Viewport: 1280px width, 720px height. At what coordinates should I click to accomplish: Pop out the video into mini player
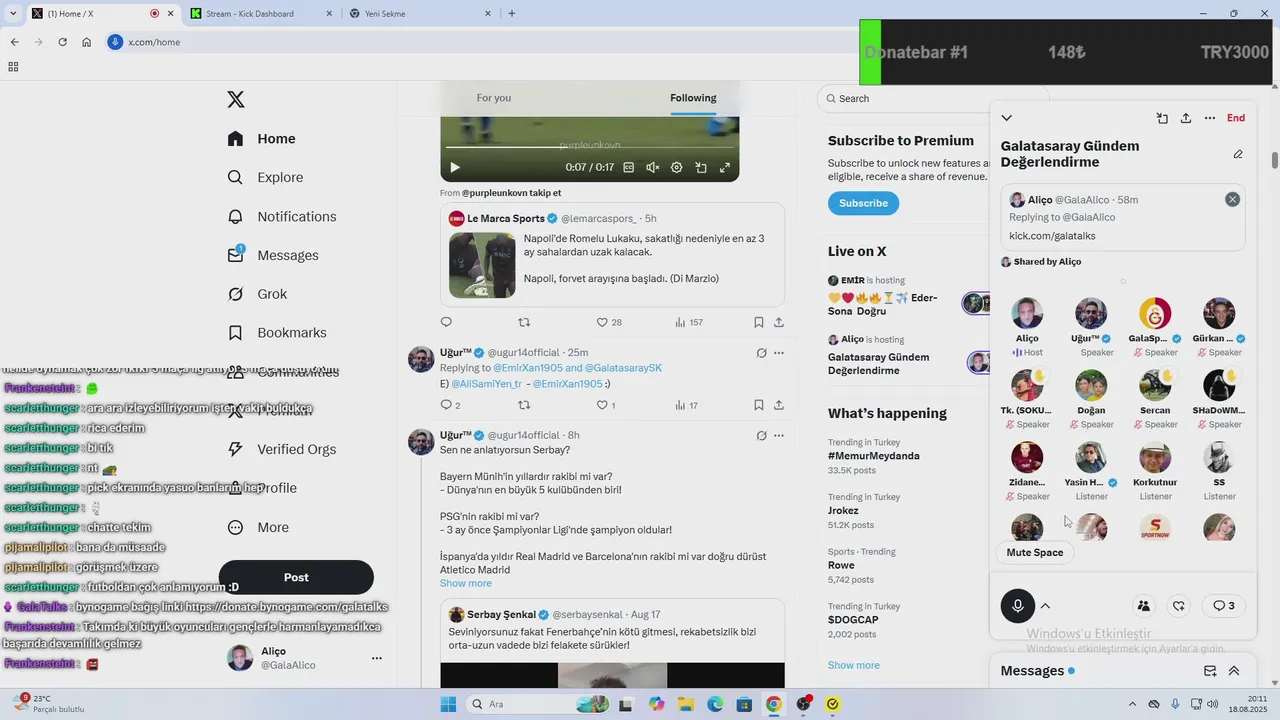pos(701,168)
